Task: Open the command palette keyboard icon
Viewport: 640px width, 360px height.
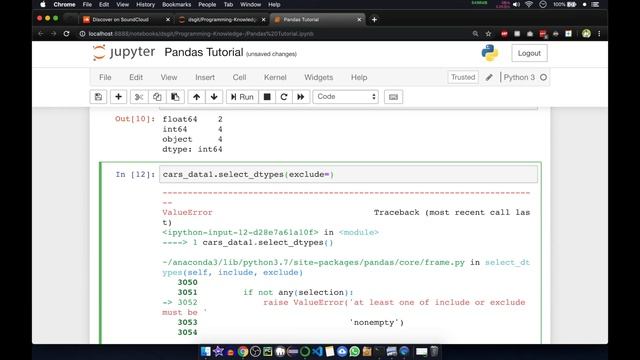Action: tap(393, 97)
